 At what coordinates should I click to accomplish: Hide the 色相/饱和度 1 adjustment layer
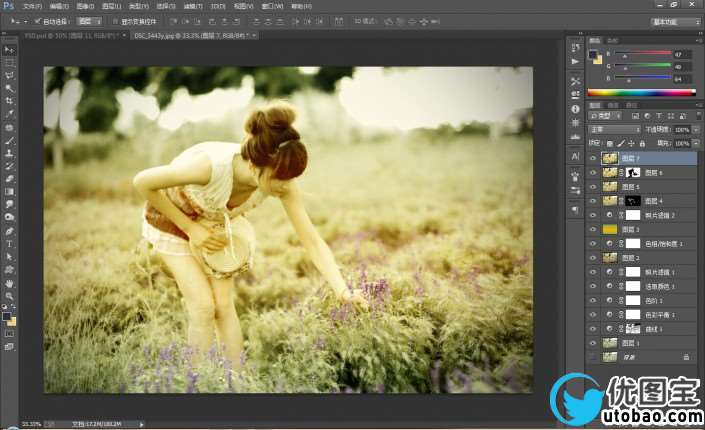coord(593,244)
